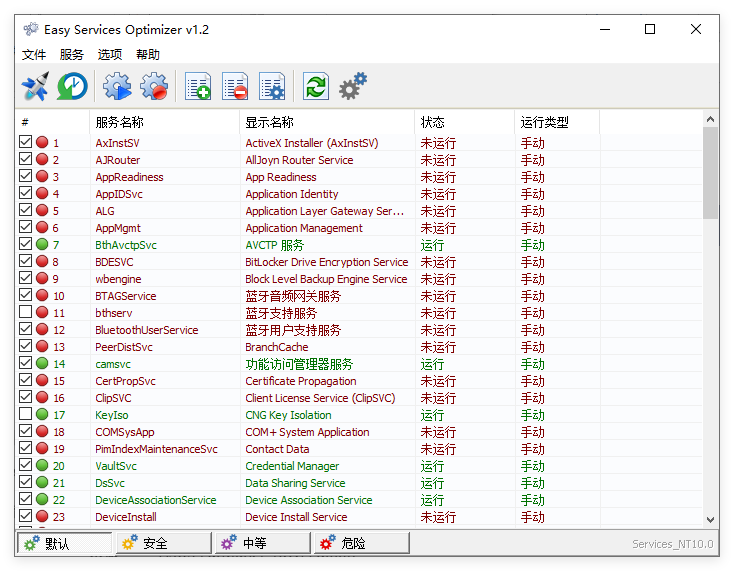Select the AppReadiness service name
This screenshot has width=734, height=571.
pos(129,177)
